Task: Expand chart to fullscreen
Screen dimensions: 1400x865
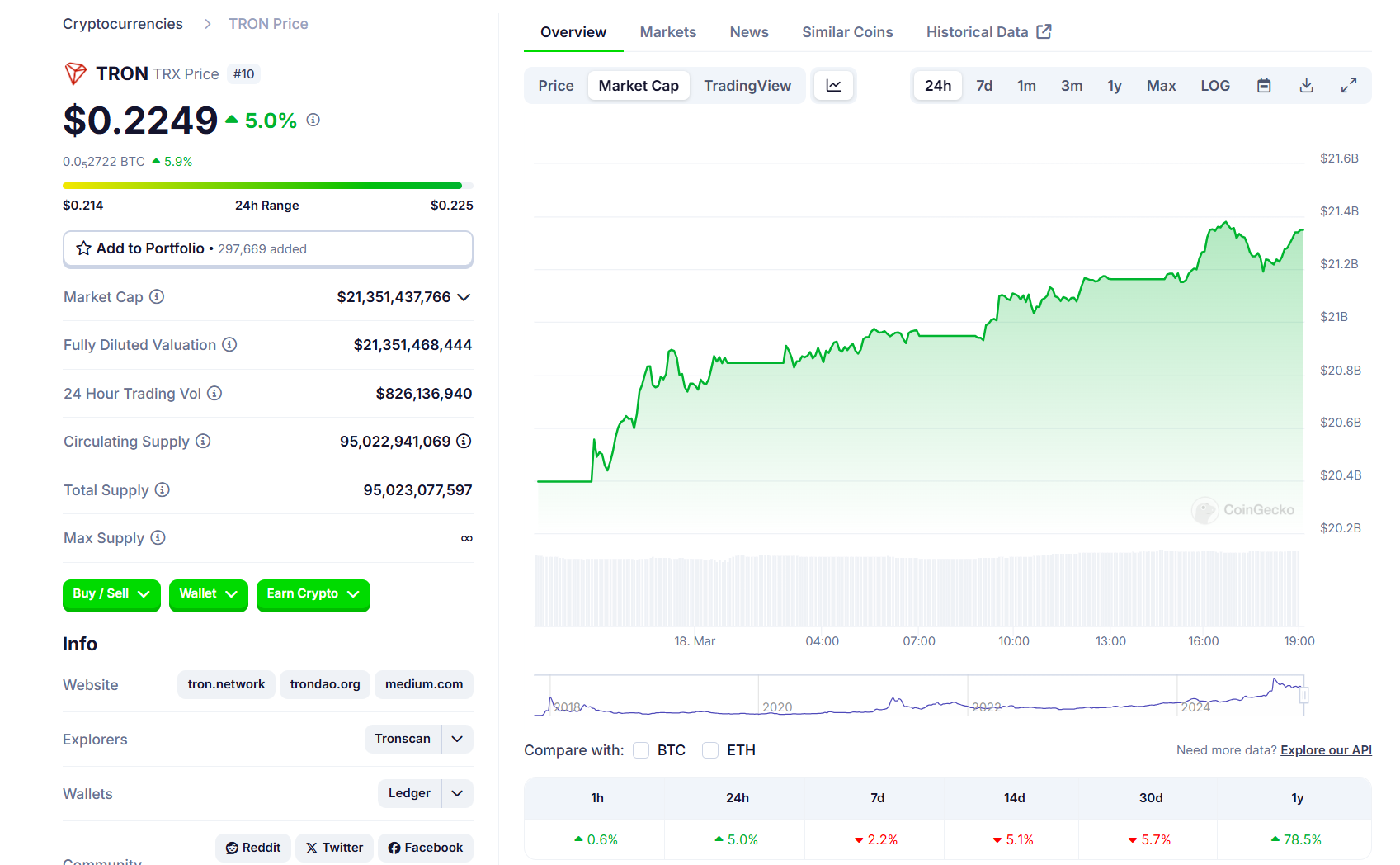Action: tap(1349, 86)
